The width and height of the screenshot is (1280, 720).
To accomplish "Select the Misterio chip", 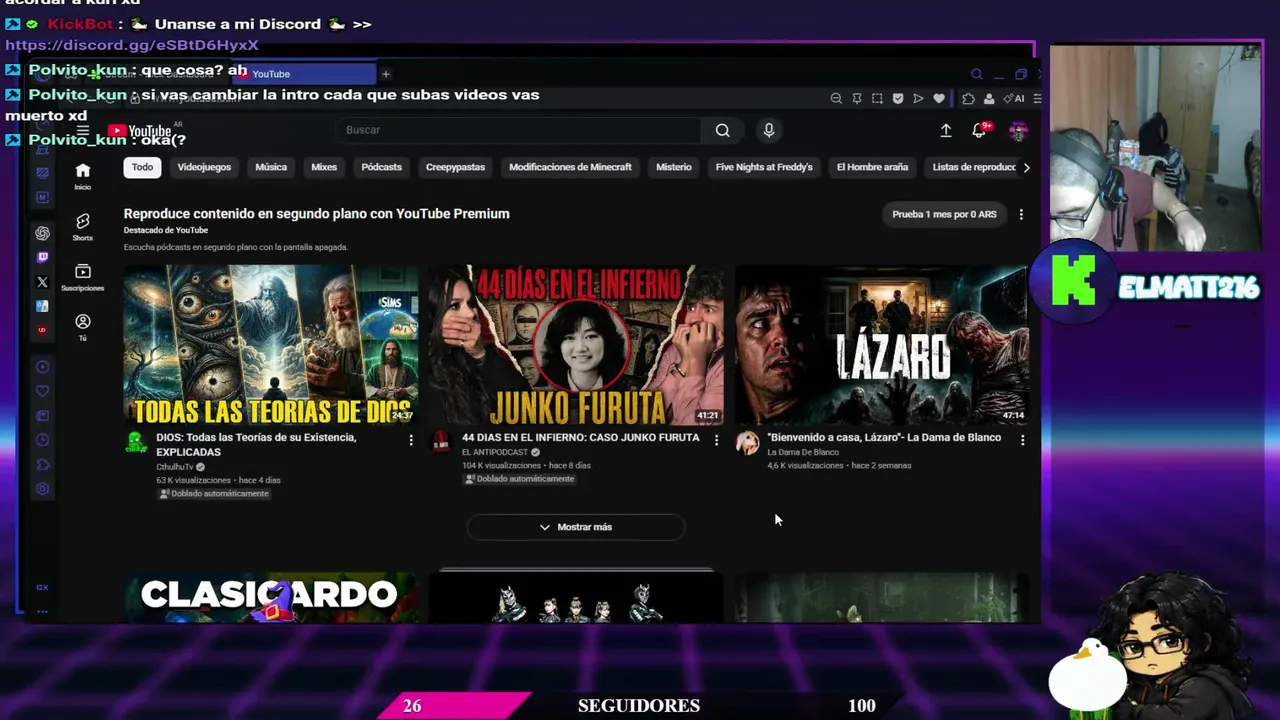I will pos(674,167).
